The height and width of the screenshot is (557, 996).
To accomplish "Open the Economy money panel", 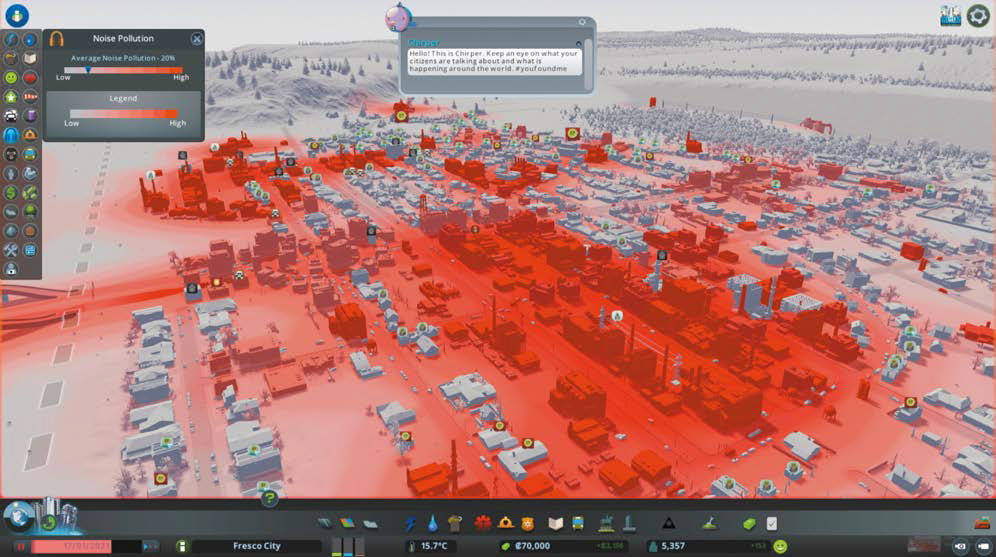I will coord(750,524).
